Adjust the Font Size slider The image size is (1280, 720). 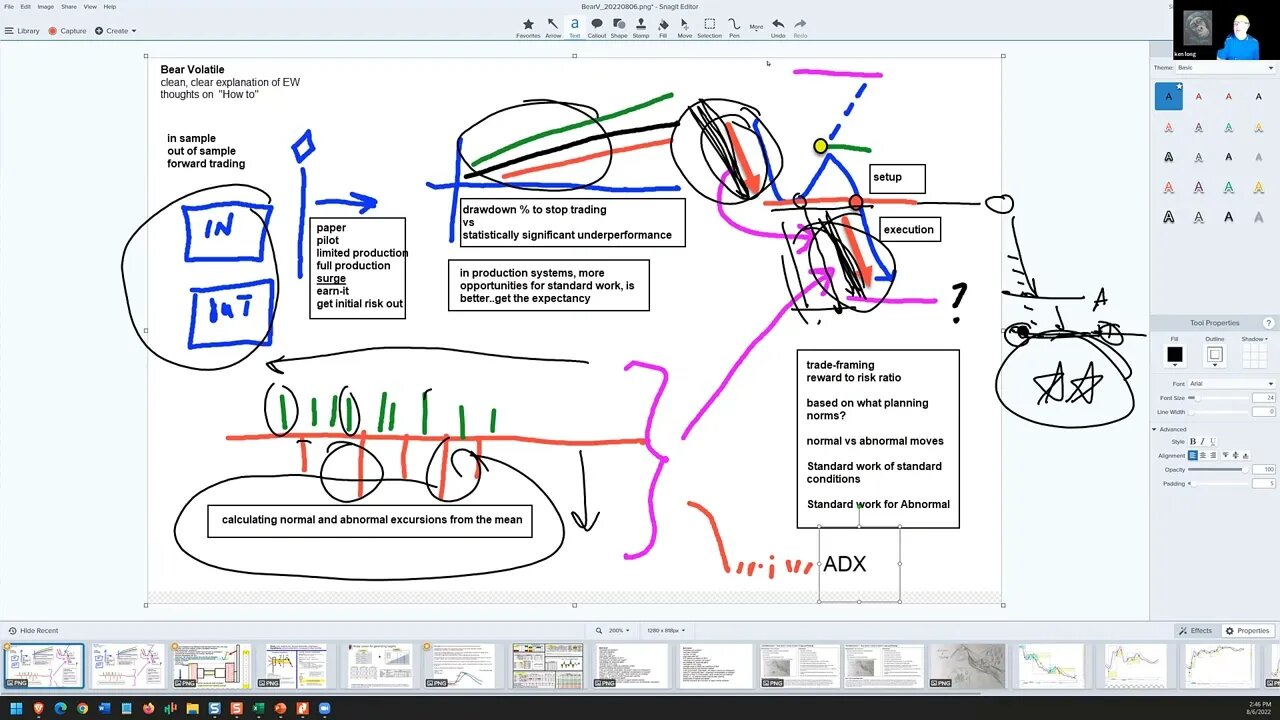1216,398
